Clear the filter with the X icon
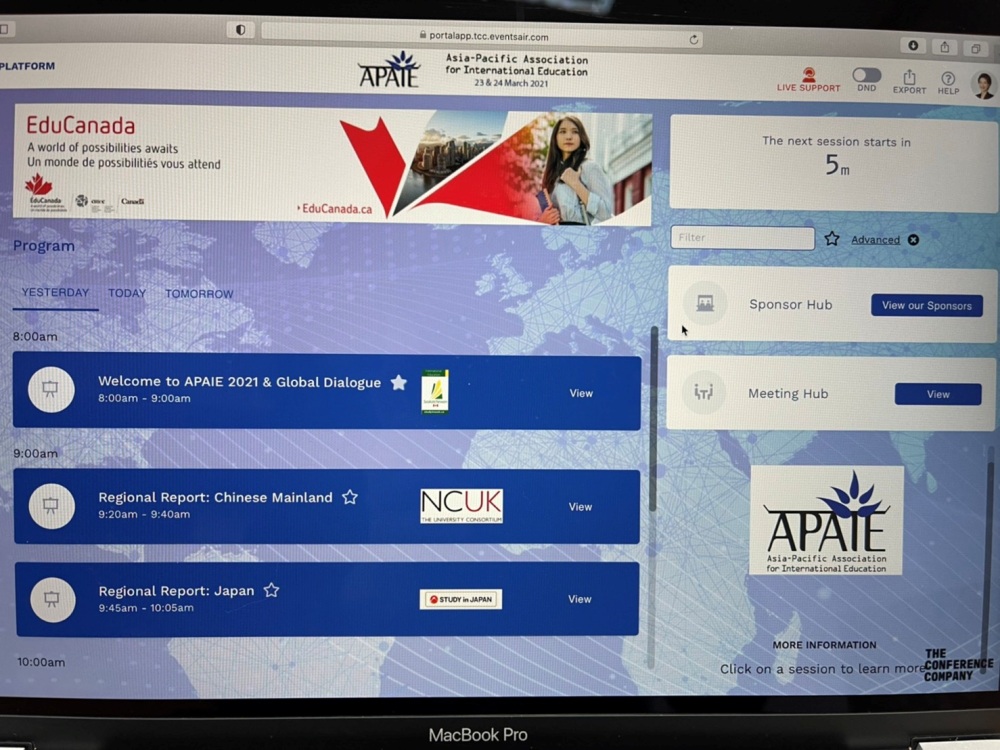This screenshot has height=750, width=1000. [913, 240]
